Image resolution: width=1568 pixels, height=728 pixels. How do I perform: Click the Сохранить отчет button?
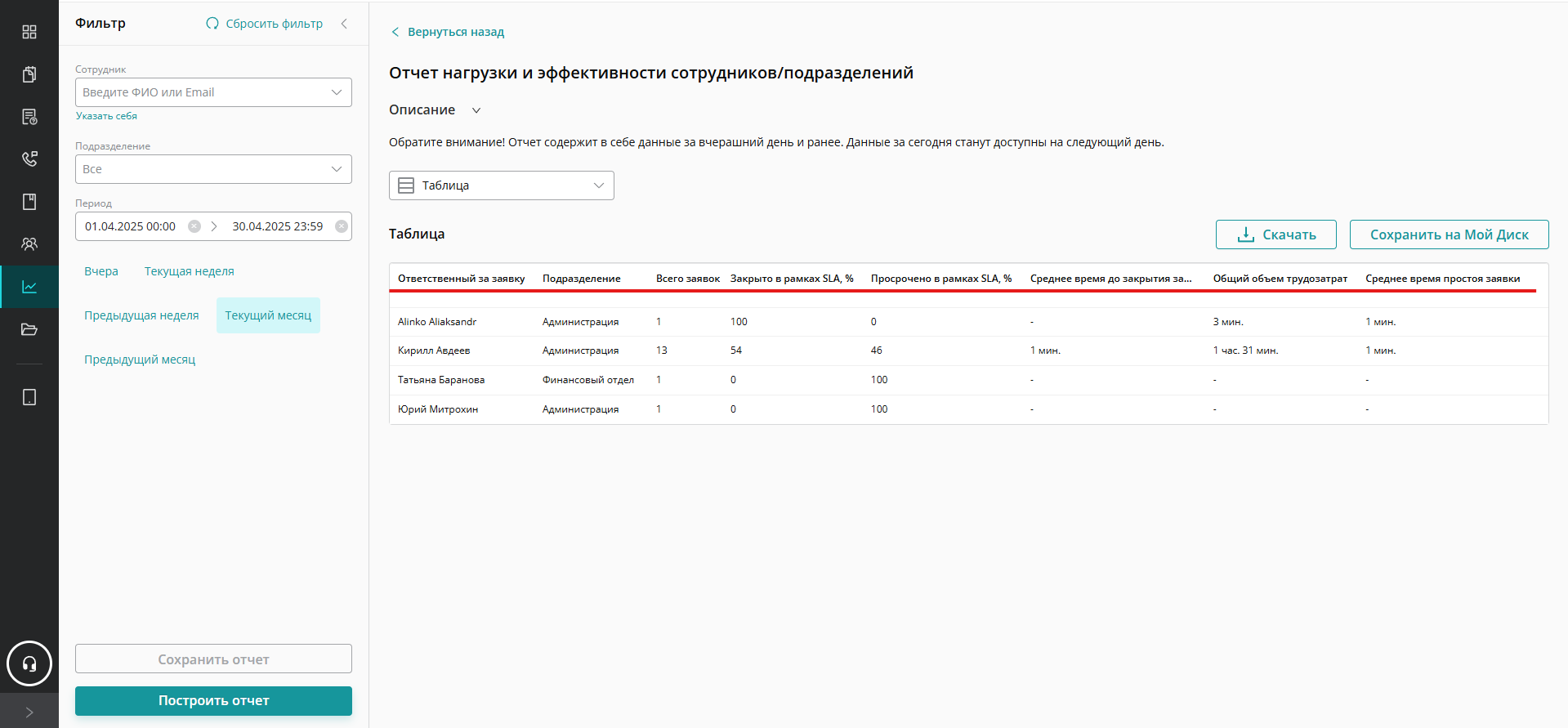213,659
